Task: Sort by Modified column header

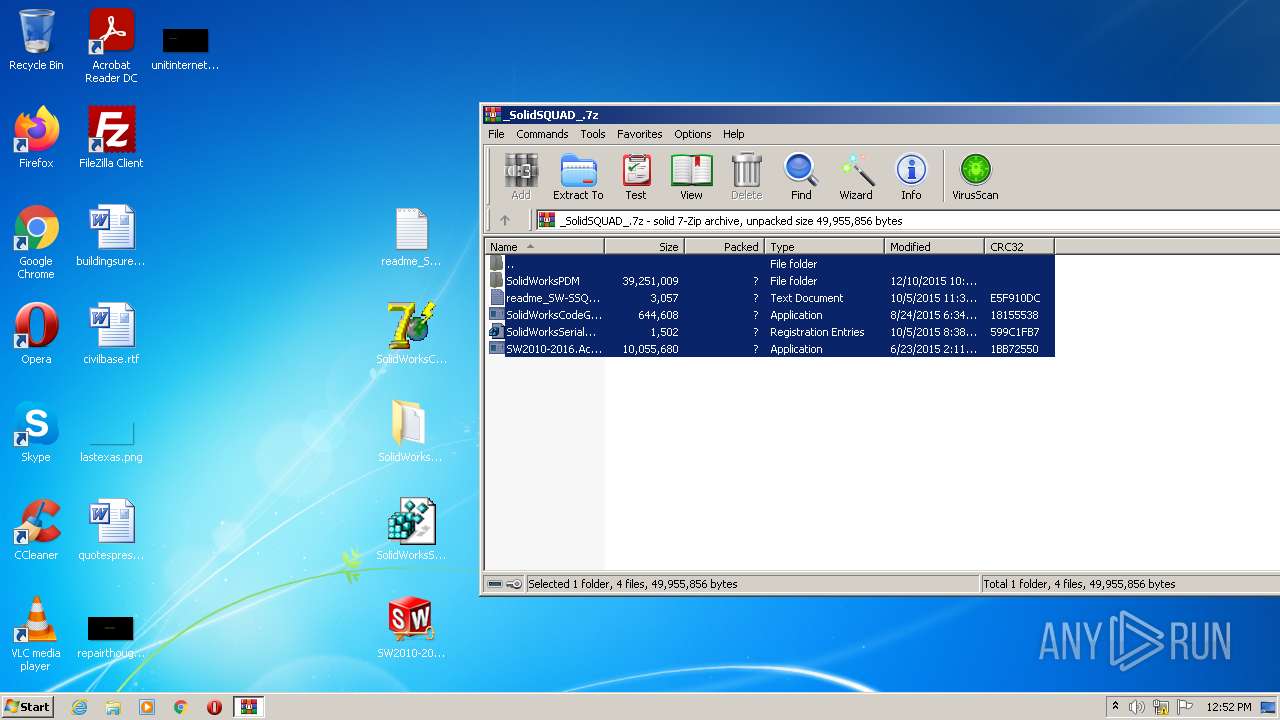Action: 935,247
